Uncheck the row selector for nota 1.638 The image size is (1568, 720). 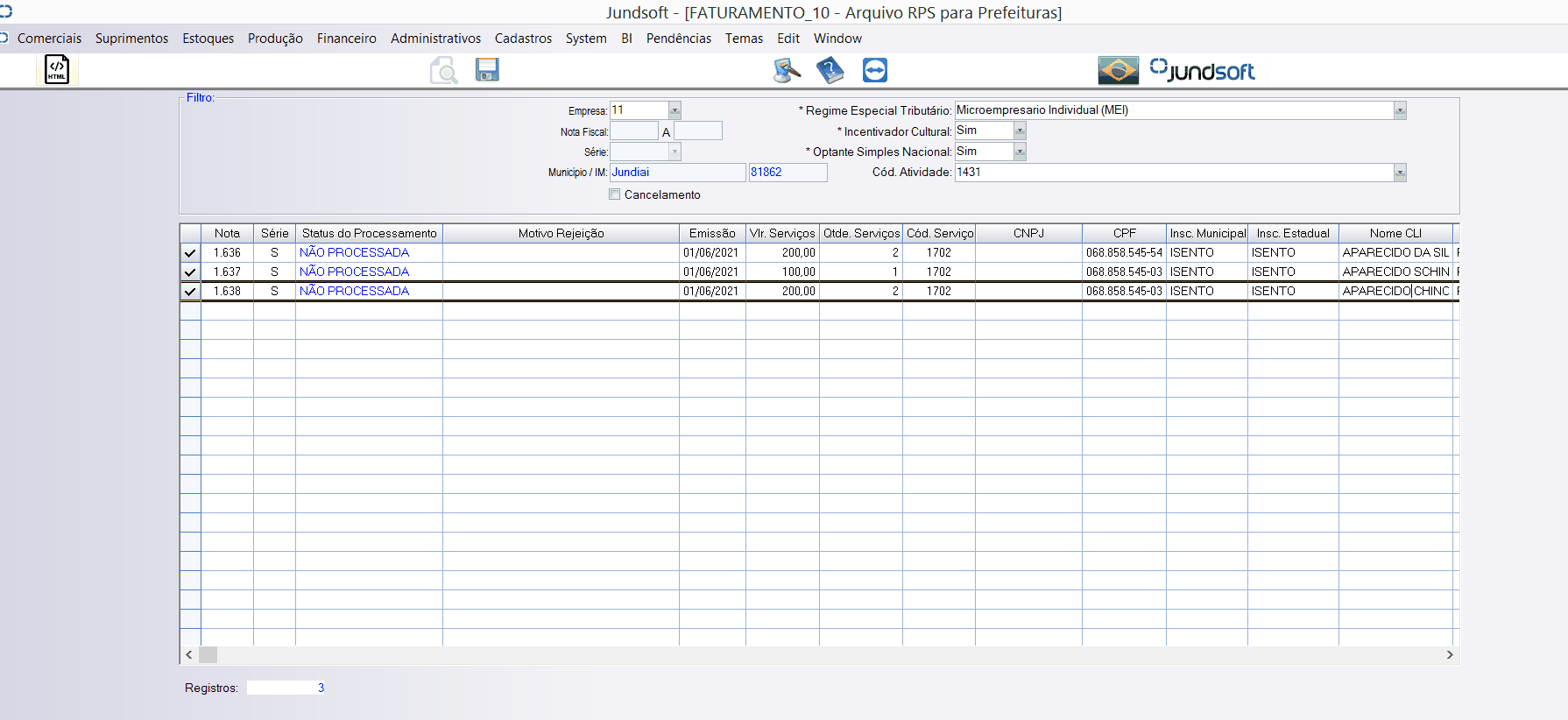pos(190,291)
